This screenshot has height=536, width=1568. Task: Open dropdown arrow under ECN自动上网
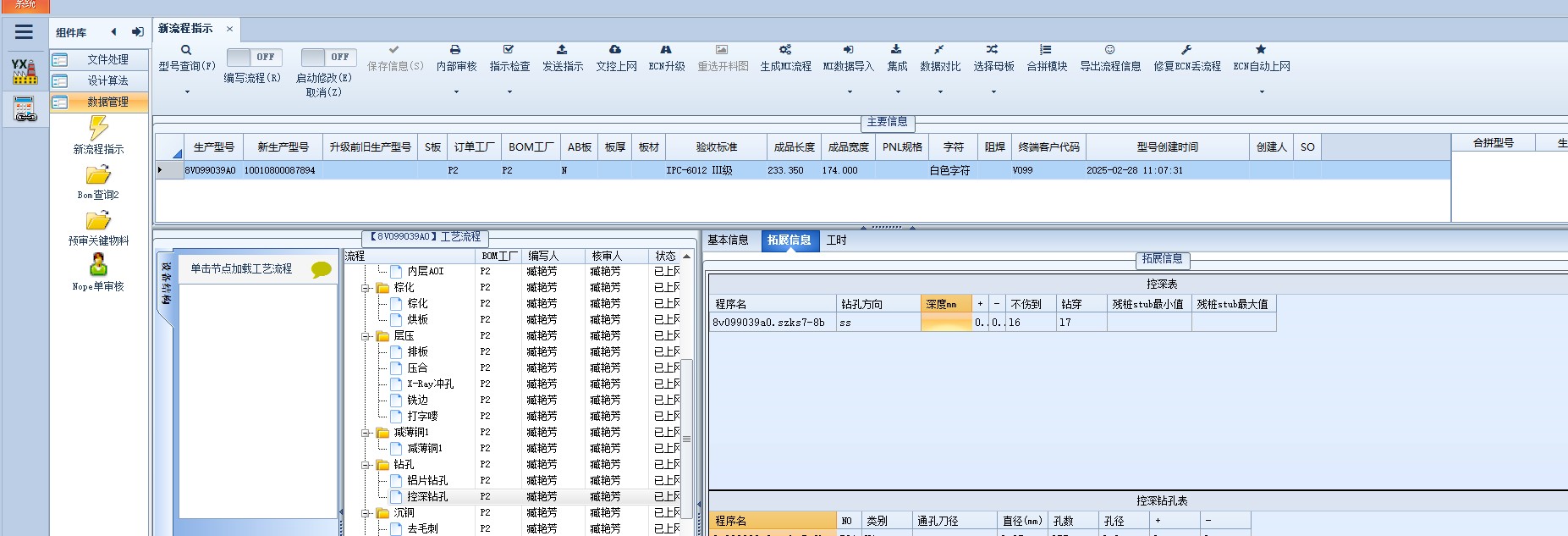pos(1262,92)
